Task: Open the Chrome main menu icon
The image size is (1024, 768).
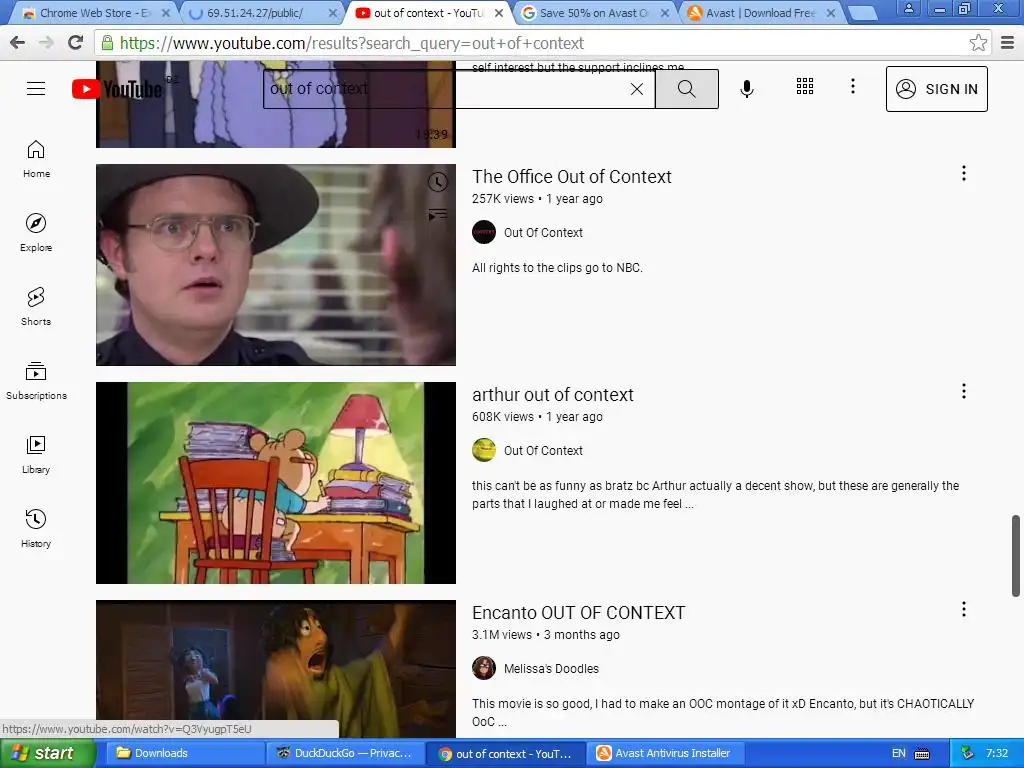Action: coord(1008,43)
